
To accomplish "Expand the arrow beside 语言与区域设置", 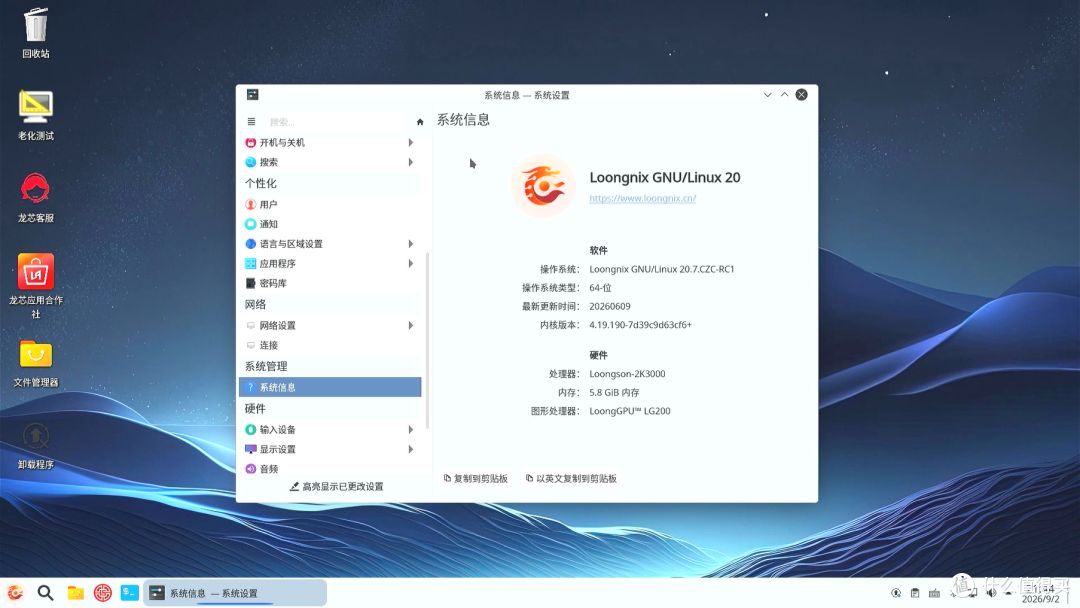I will (411, 244).
